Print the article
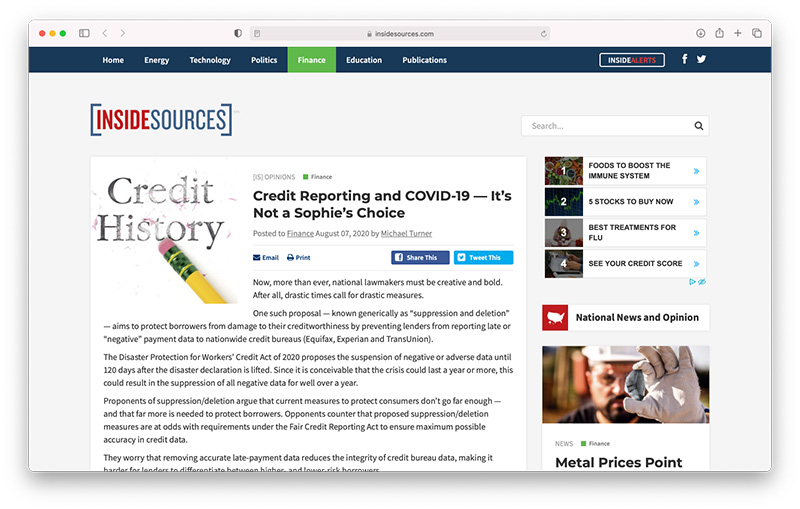This screenshot has width=800, height=509. pyautogui.click(x=298, y=257)
